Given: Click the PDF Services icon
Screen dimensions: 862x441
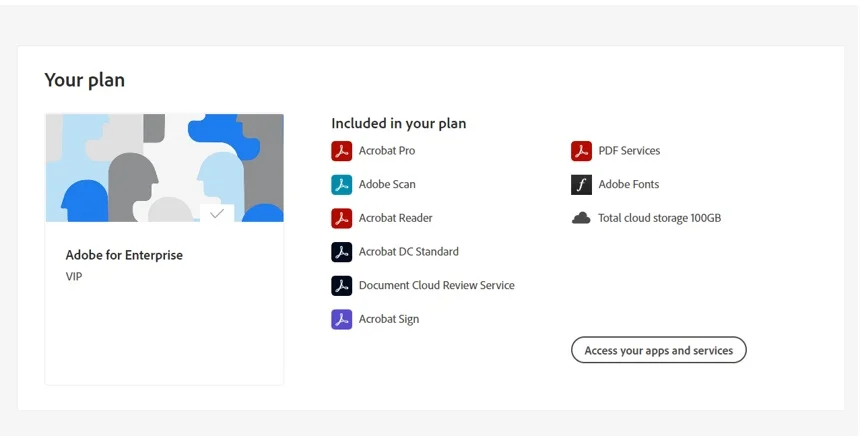Looking at the screenshot, I should [581, 151].
